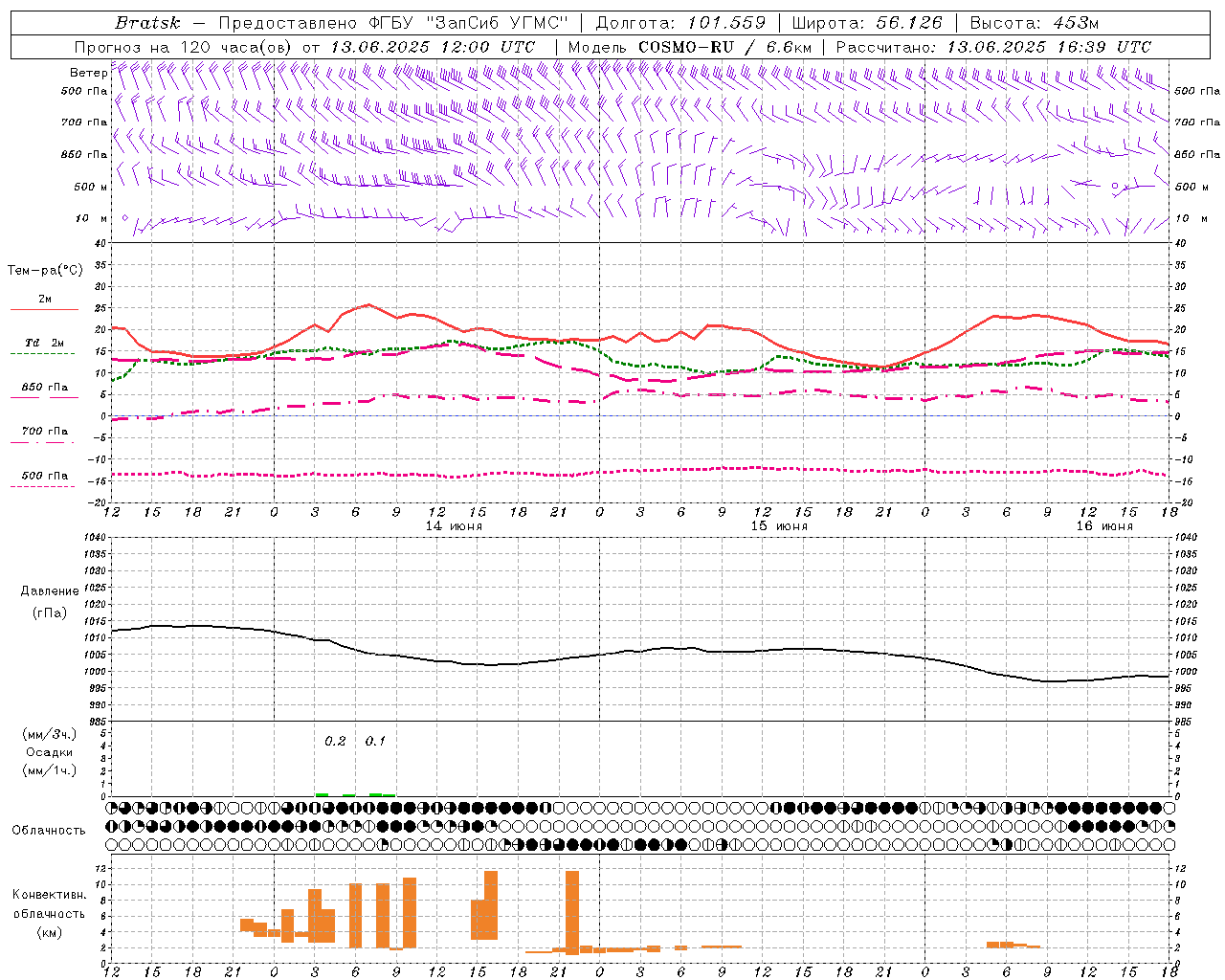The image size is (1225, 980).
Task: Click the "Давление" pressure panel label
Action: 50,591
